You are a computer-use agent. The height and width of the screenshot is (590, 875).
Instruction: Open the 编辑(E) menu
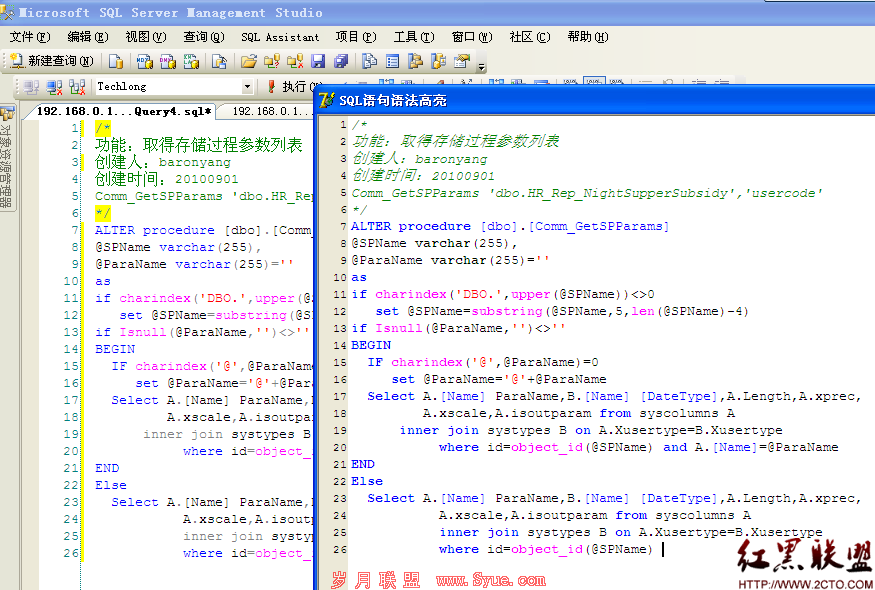(88, 37)
